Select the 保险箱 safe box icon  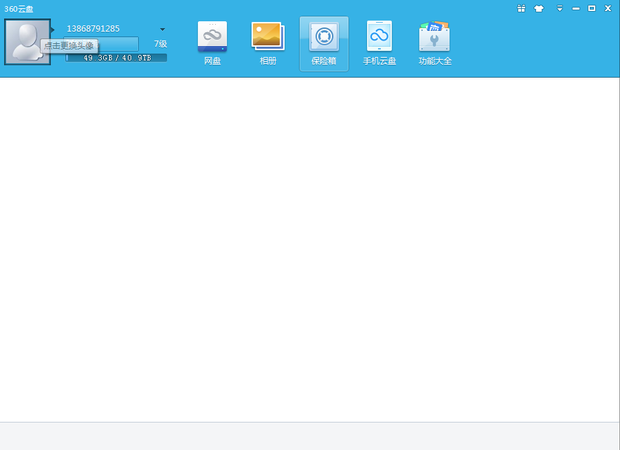tap(324, 44)
